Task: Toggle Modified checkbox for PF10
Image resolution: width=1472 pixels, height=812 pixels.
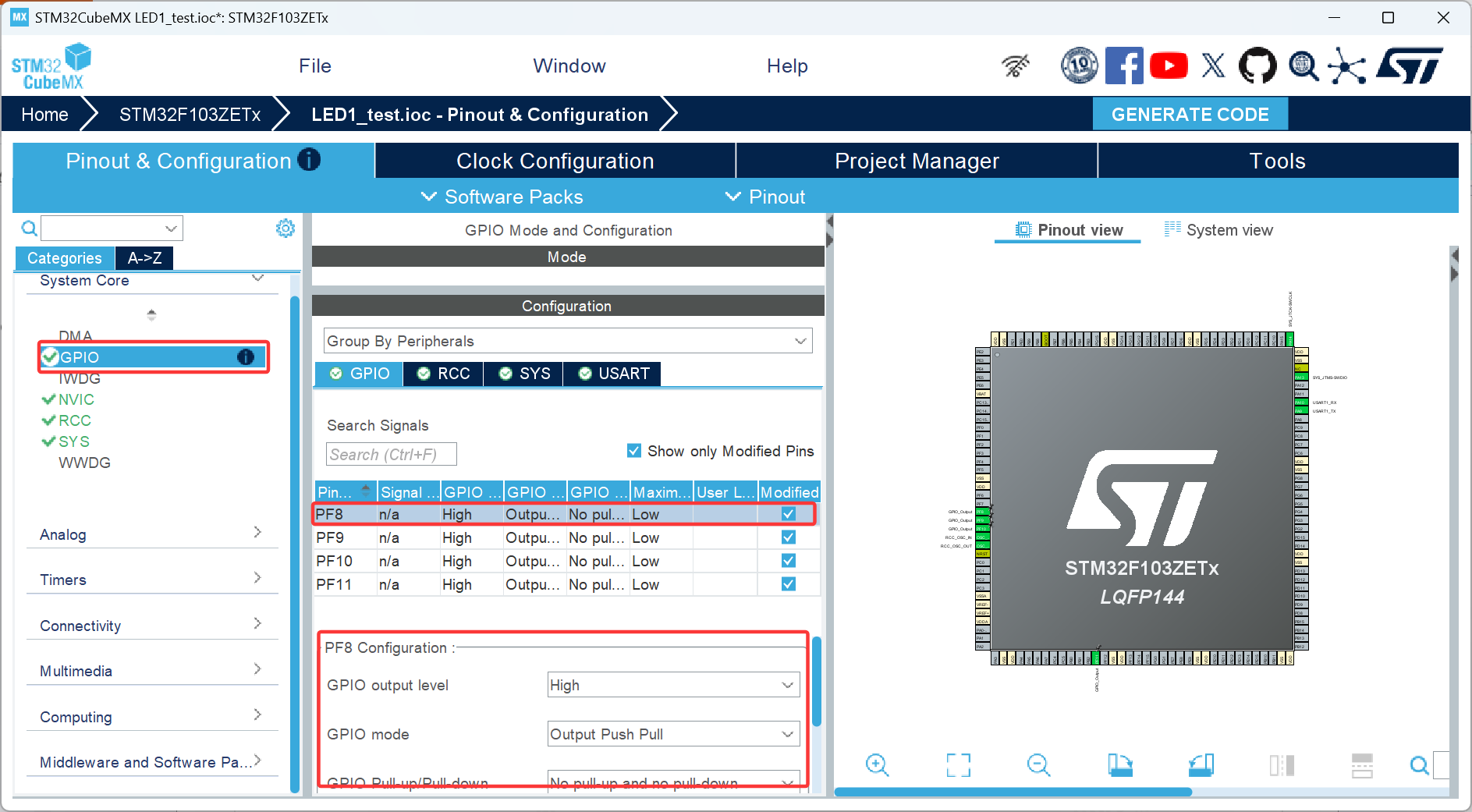Action: (x=789, y=561)
